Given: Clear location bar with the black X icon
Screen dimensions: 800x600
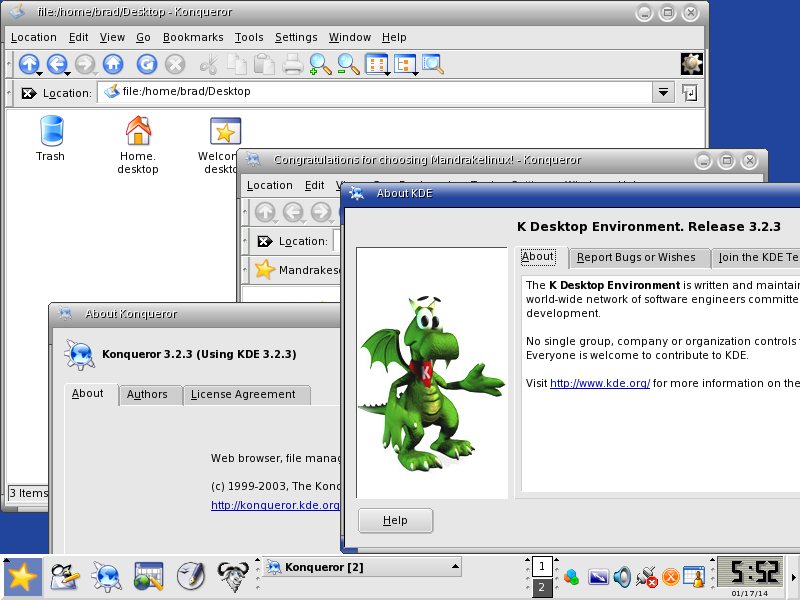Looking at the screenshot, I should 29,93.
